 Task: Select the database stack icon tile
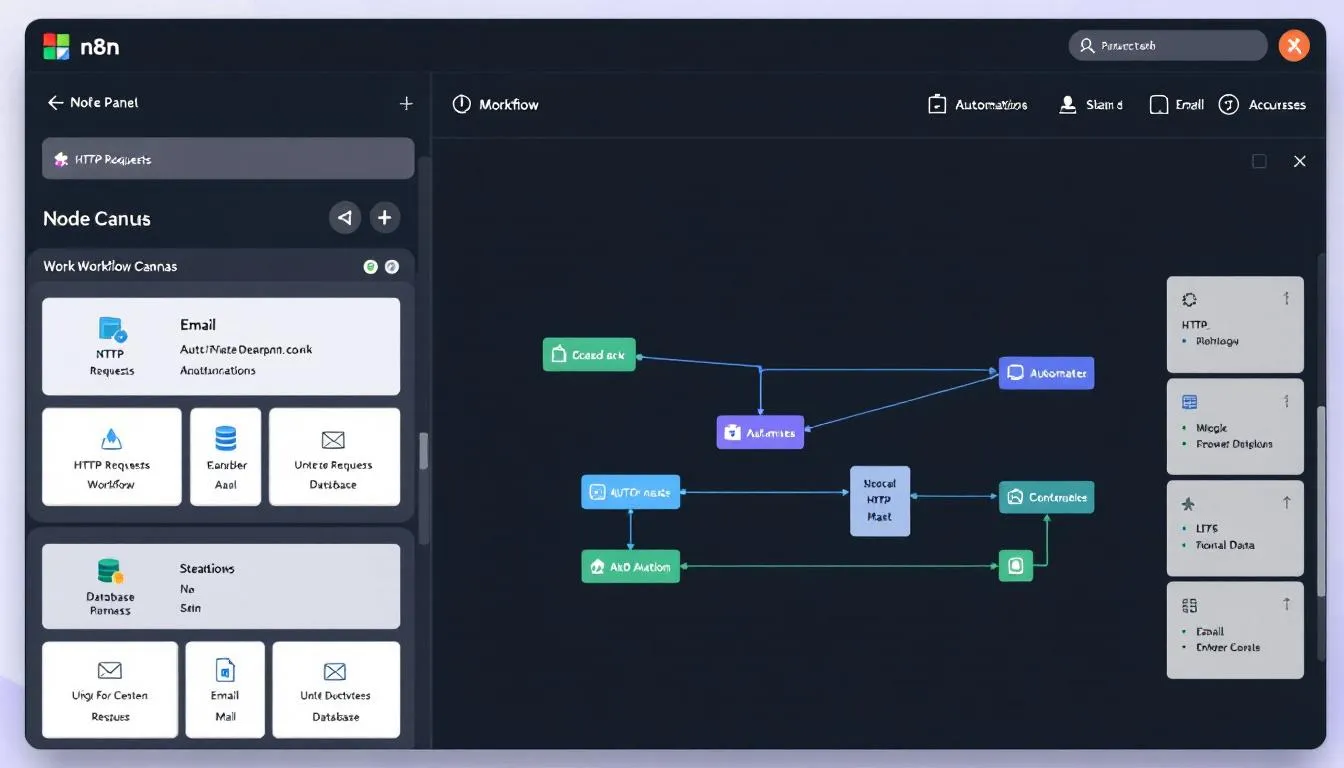click(x=226, y=456)
